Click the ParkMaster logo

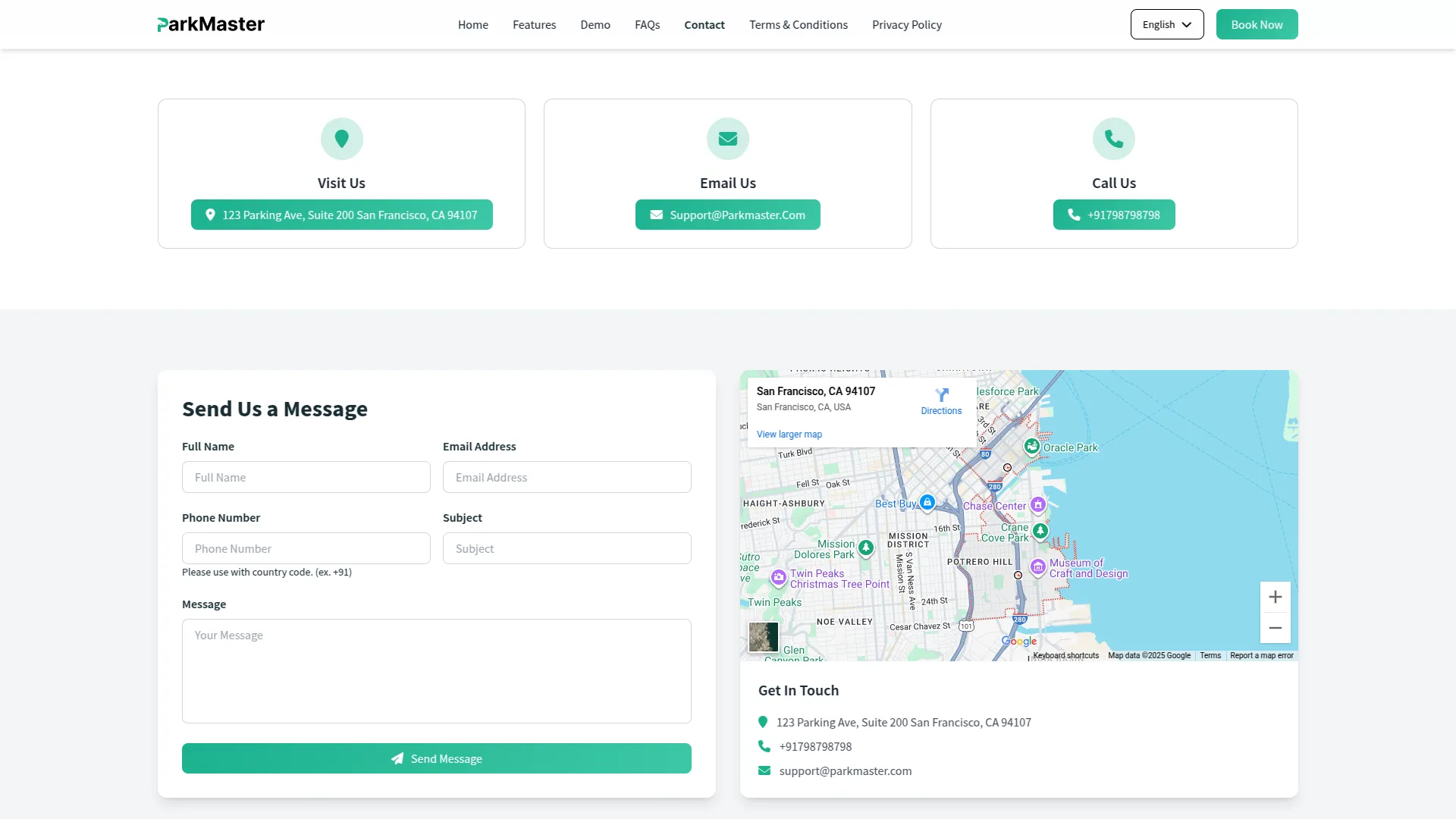(x=210, y=24)
